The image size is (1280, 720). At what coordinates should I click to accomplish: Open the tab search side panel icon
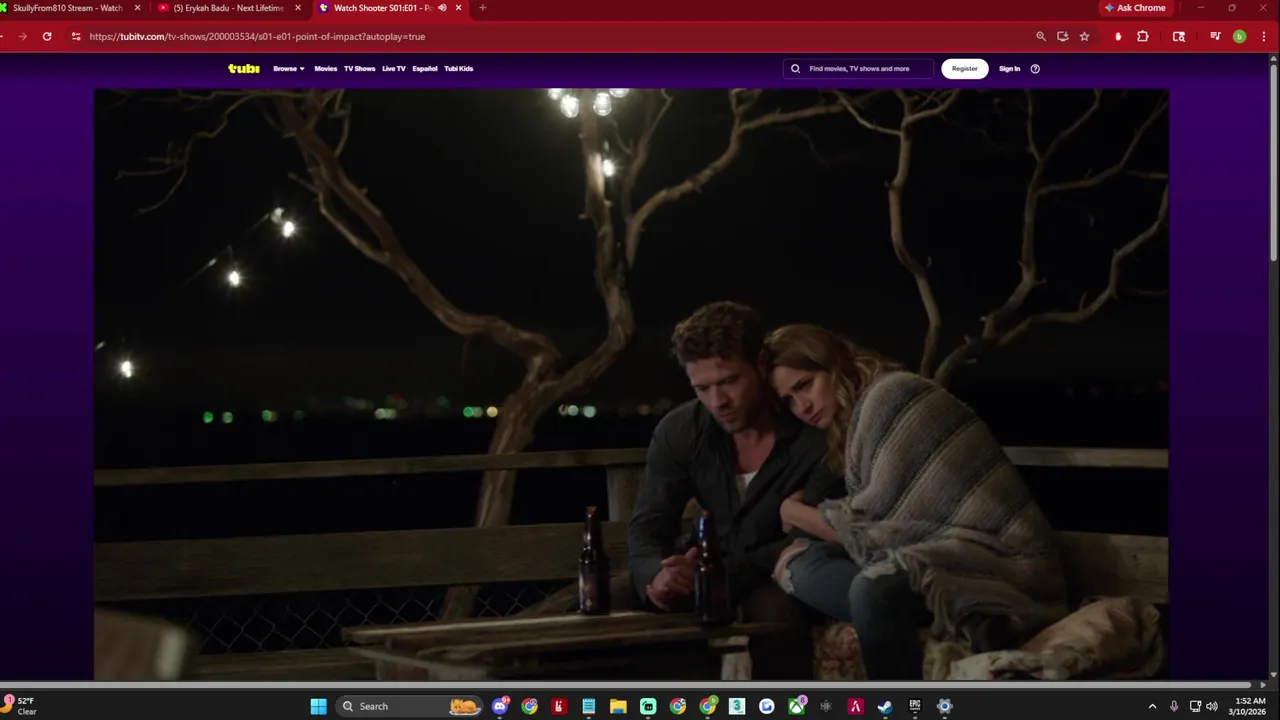click(1179, 36)
